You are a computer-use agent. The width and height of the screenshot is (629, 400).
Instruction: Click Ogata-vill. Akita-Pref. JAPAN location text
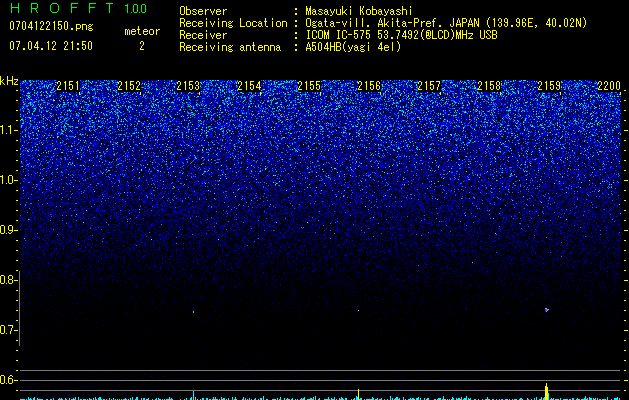446,23
